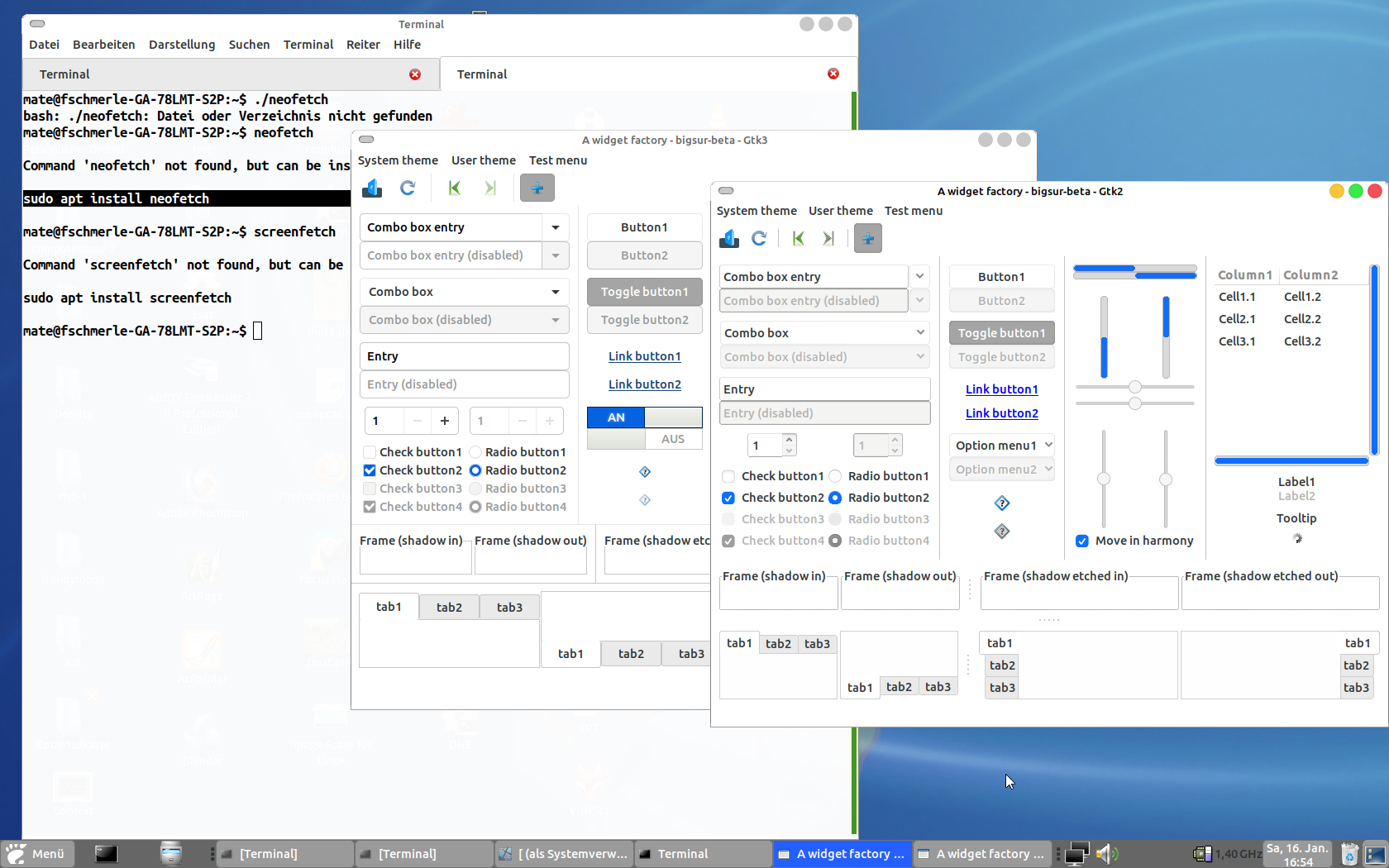Image resolution: width=1389 pixels, height=868 pixels.
Task: Click the lower faded question diamond icon in Gtk3
Action: point(645,500)
